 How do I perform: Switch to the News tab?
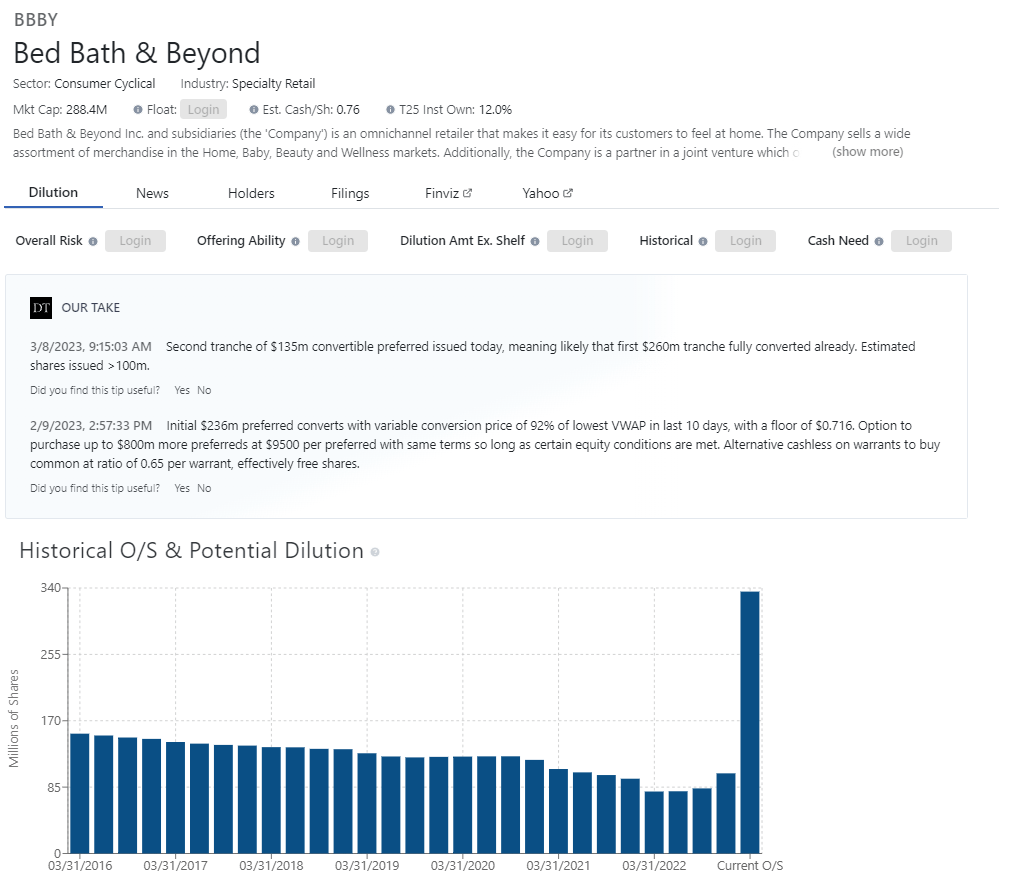[x=152, y=193]
